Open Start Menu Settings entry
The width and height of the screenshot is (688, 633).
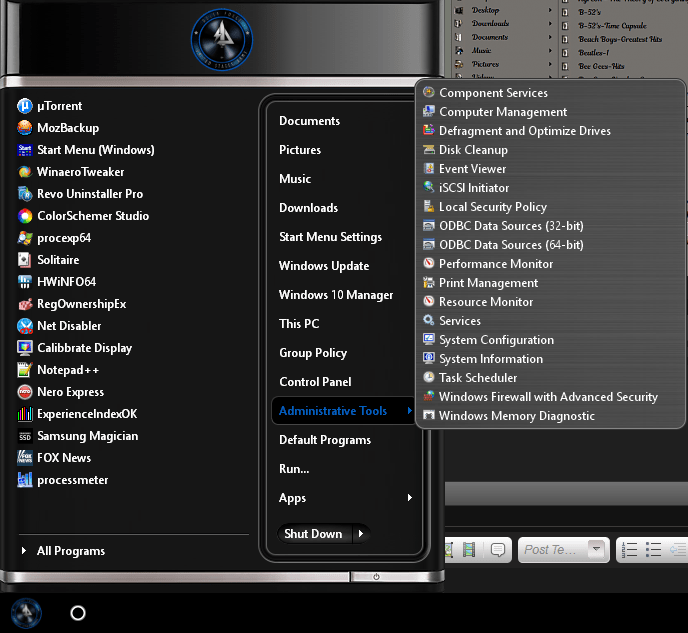click(x=330, y=237)
